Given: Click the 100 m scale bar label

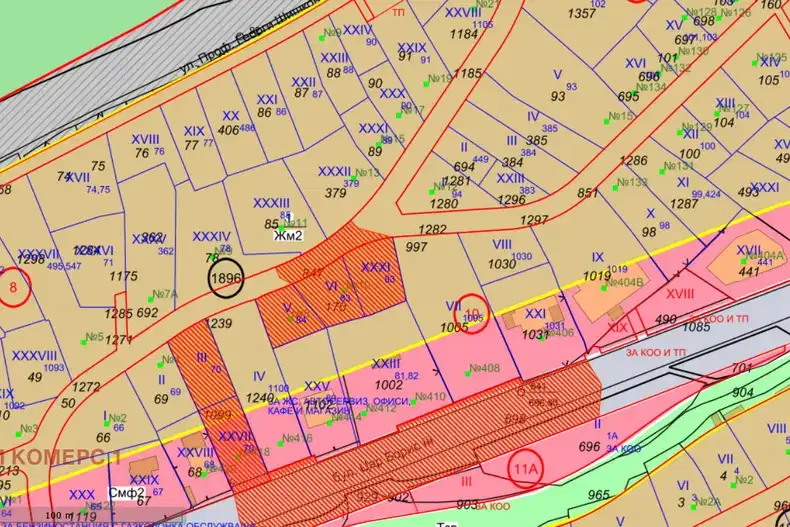Looking at the screenshot, I should (x=59, y=516).
